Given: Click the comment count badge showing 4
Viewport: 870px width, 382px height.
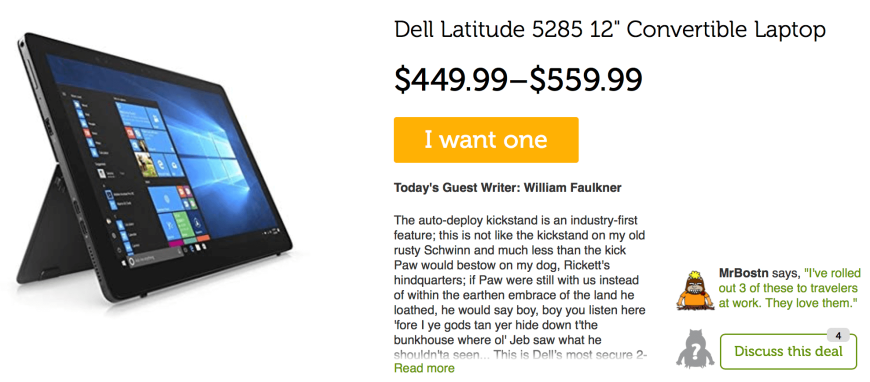Looking at the screenshot, I should 838,336.
